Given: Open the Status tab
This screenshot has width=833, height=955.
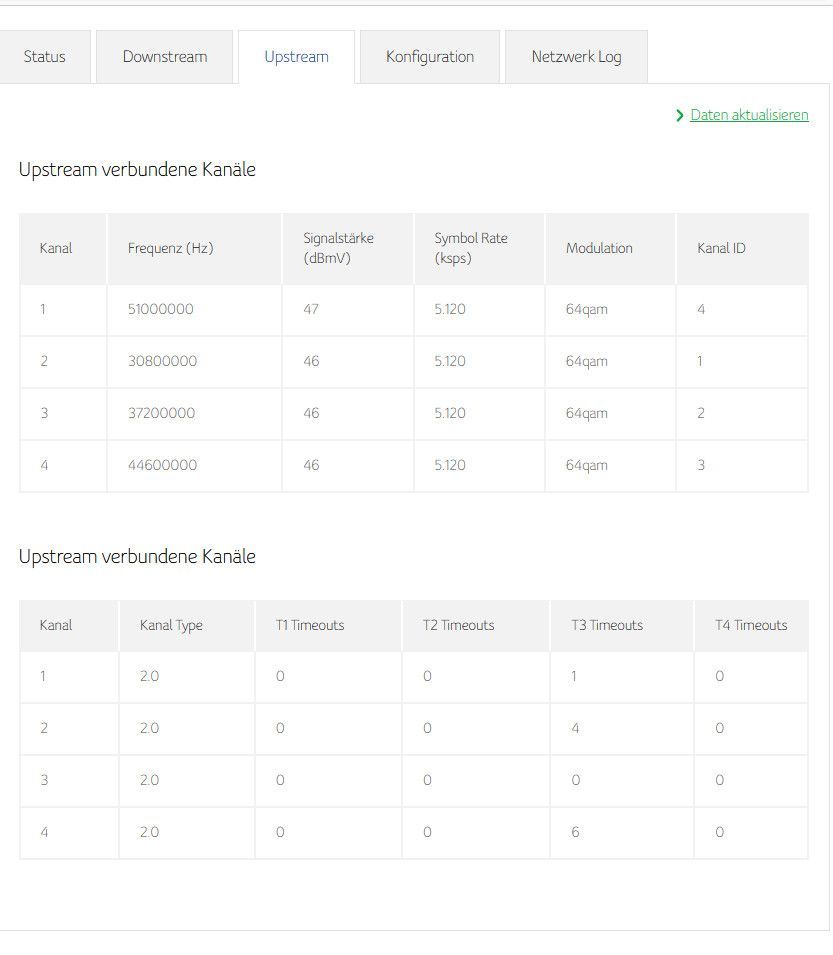Looking at the screenshot, I should pos(45,57).
